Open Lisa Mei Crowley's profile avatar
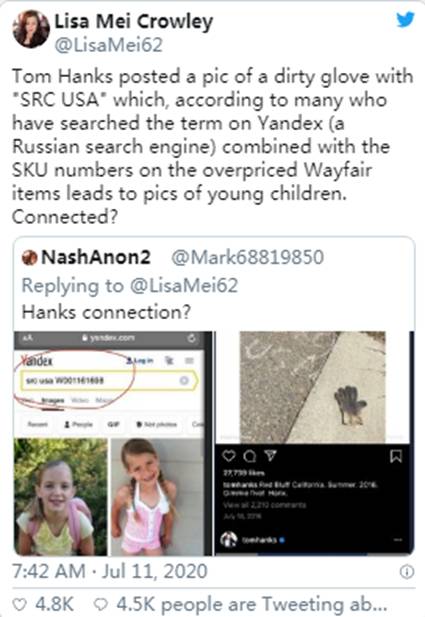The width and height of the screenshot is (425, 617). [x=31, y=29]
